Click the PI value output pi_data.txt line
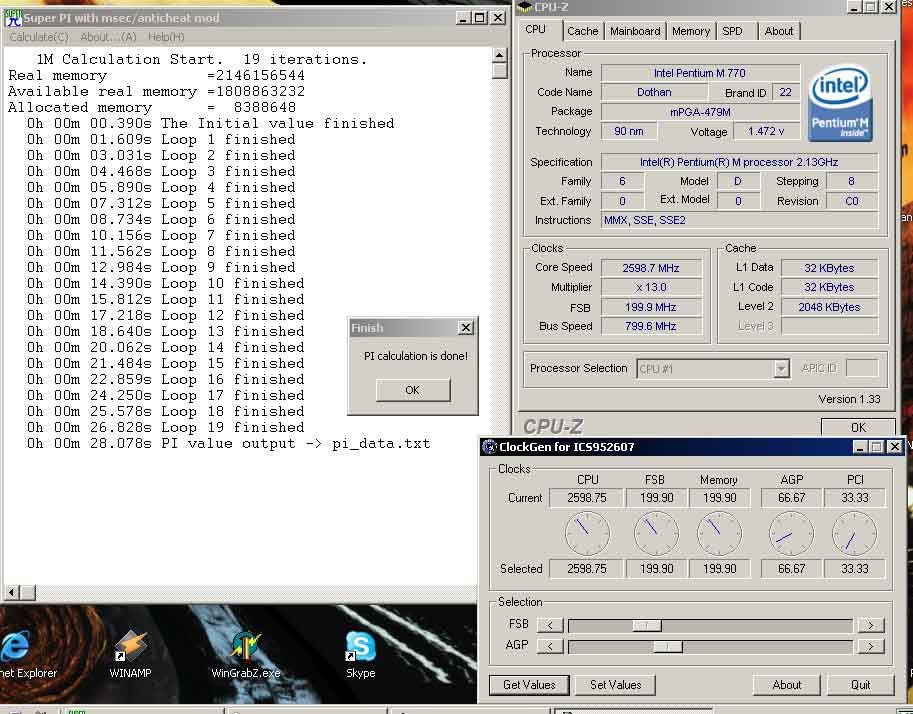Screen dimensions: 913x714 (x=228, y=444)
